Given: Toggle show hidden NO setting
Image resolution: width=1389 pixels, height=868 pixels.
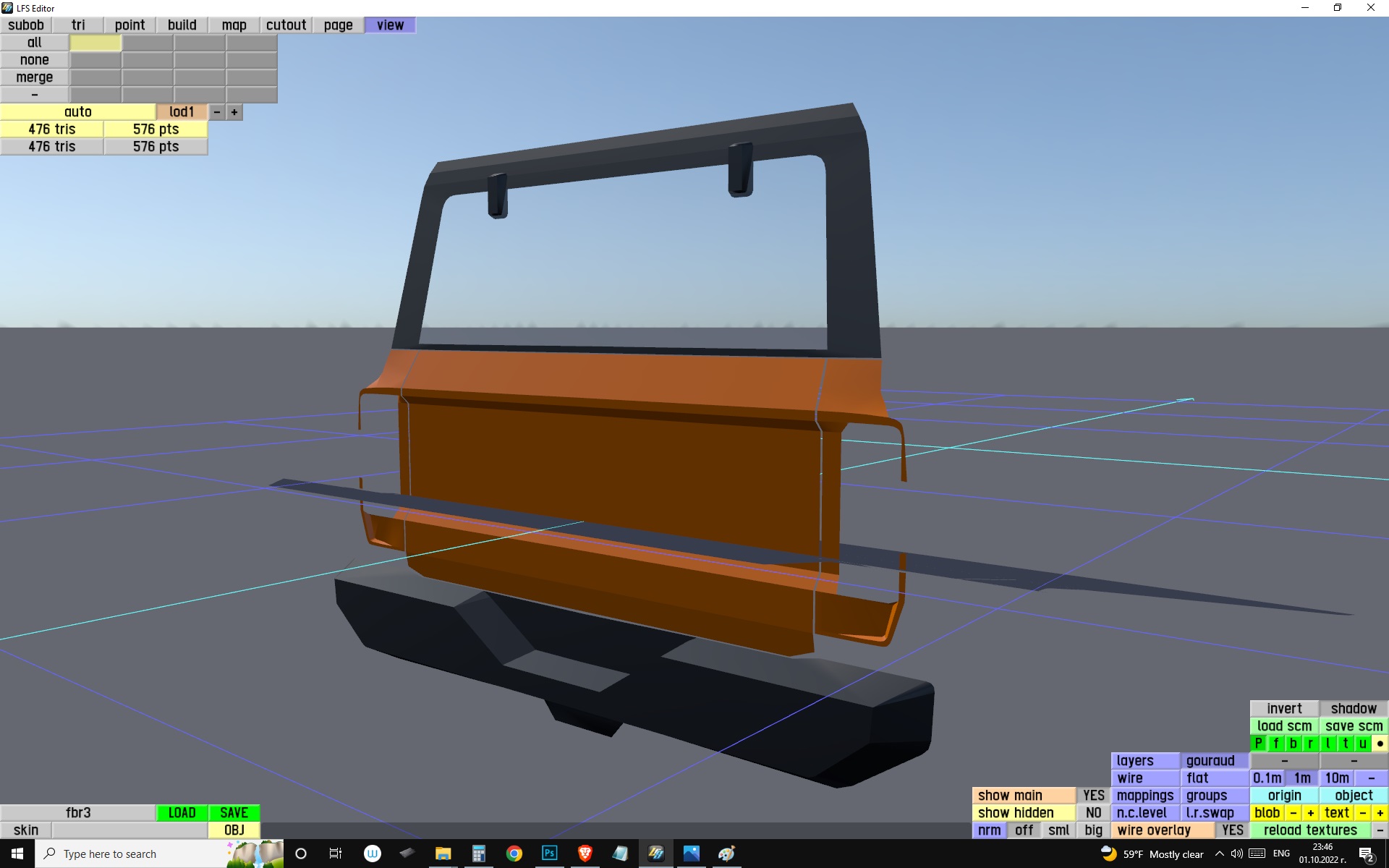Looking at the screenshot, I should pyautogui.click(x=1093, y=812).
